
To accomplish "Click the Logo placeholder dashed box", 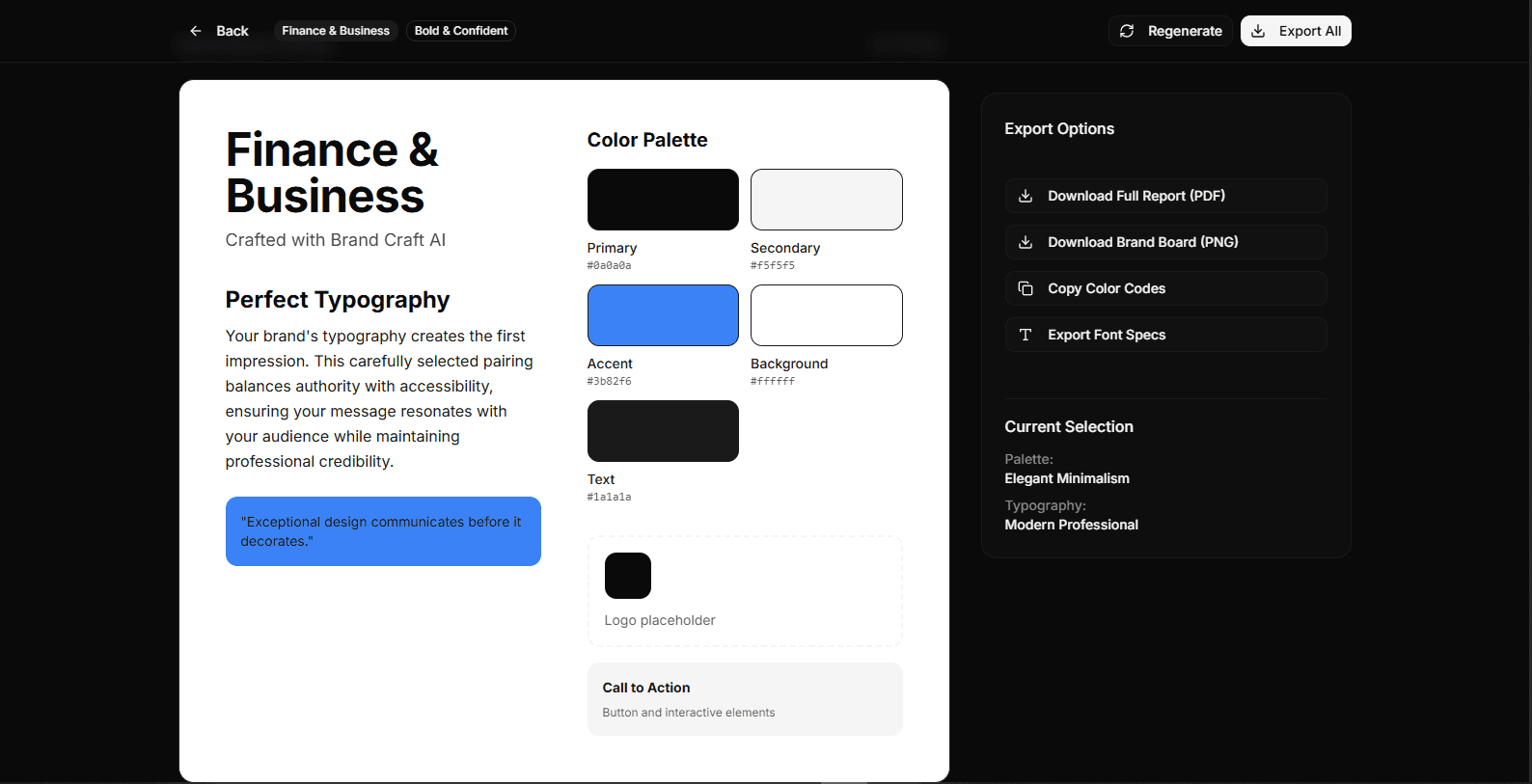I will (x=745, y=591).
